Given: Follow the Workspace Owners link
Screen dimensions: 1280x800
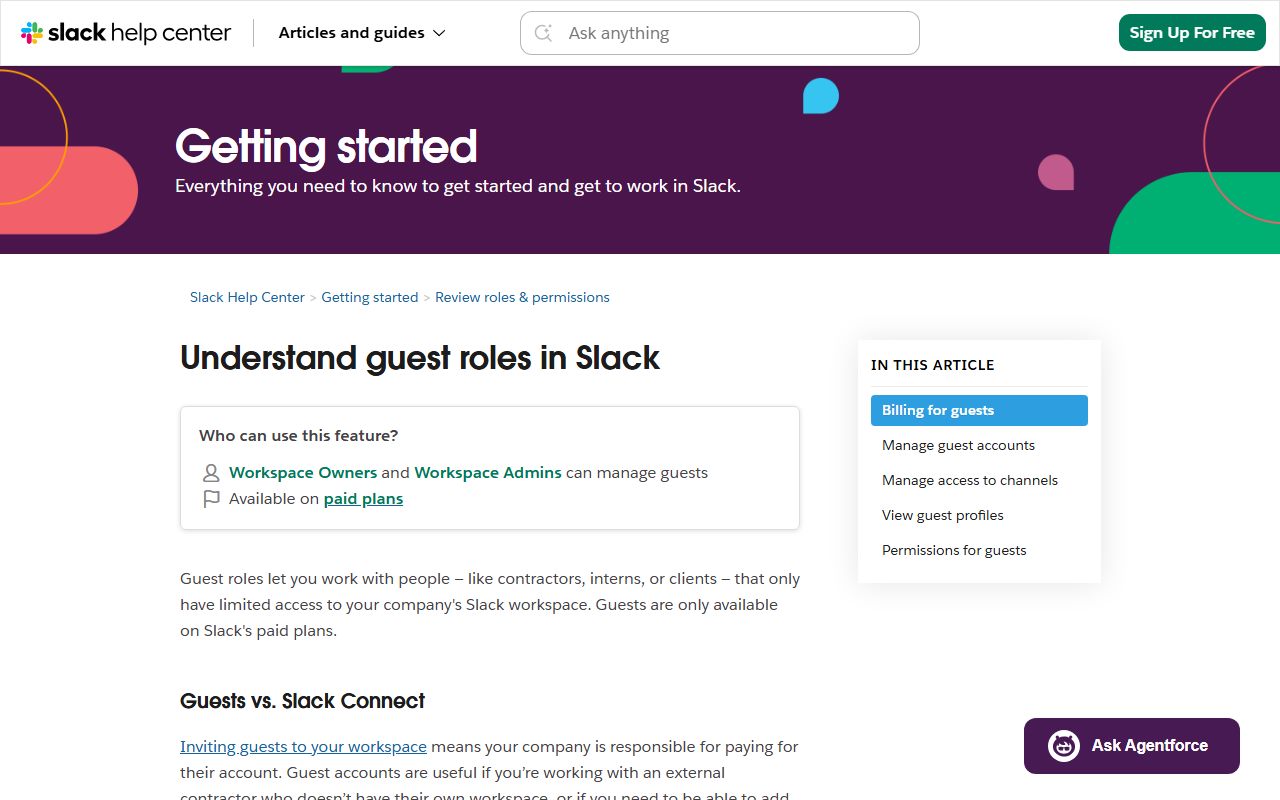Looking at the screenshot, I should pyautogui.click(x=303, y=473).
